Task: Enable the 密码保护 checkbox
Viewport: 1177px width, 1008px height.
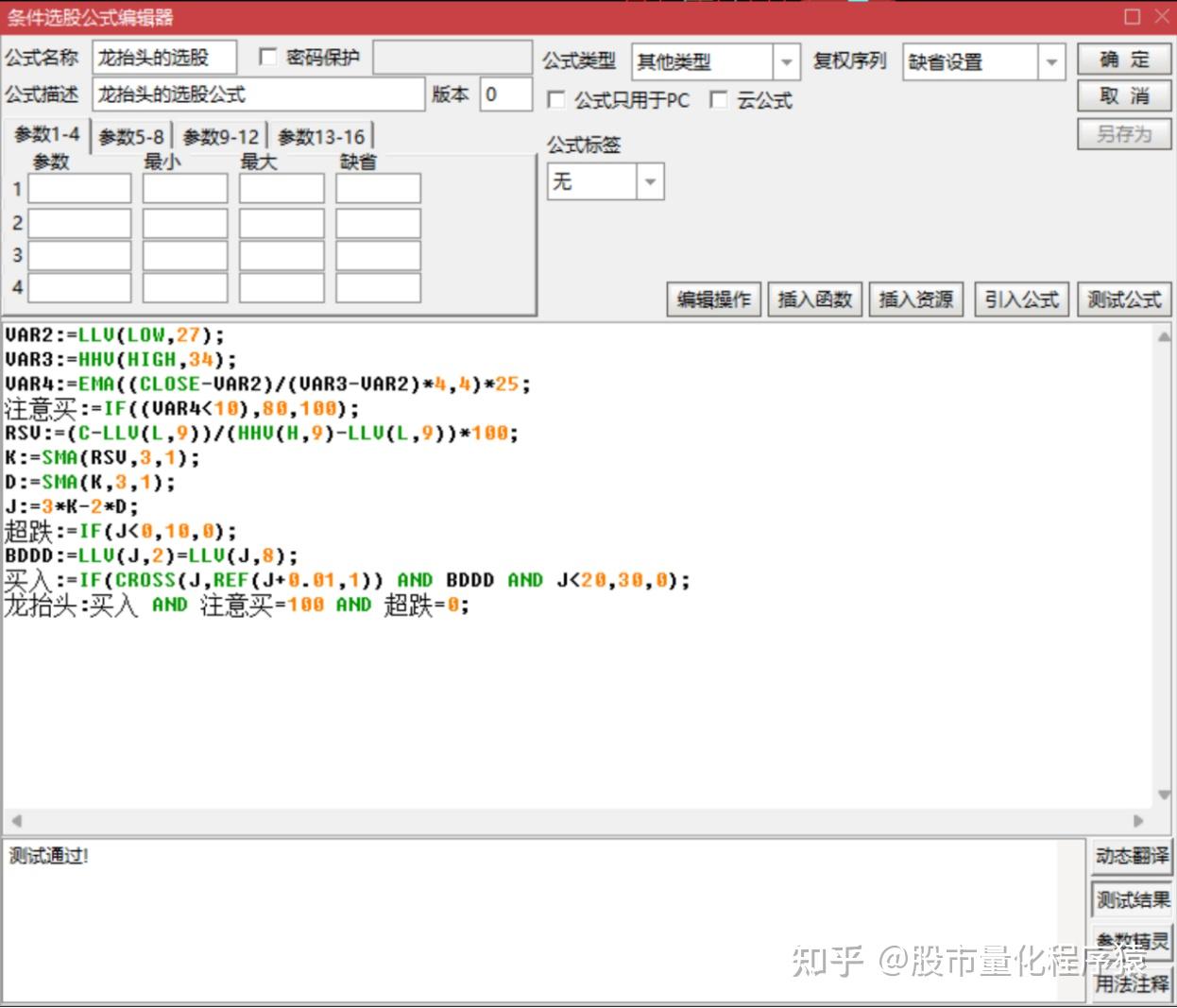Action: (268, 58)
